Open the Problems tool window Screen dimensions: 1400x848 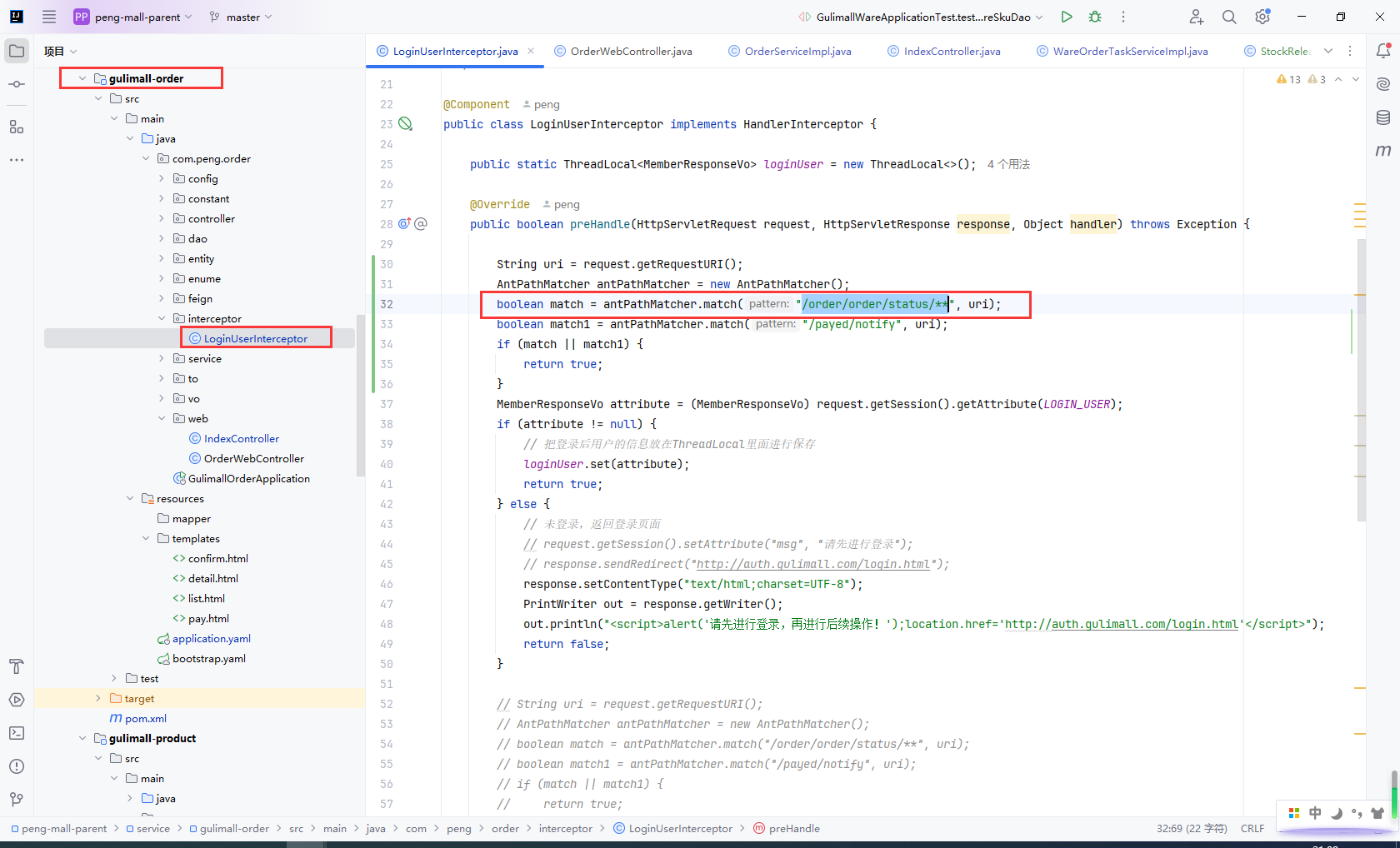pos(17,766)
